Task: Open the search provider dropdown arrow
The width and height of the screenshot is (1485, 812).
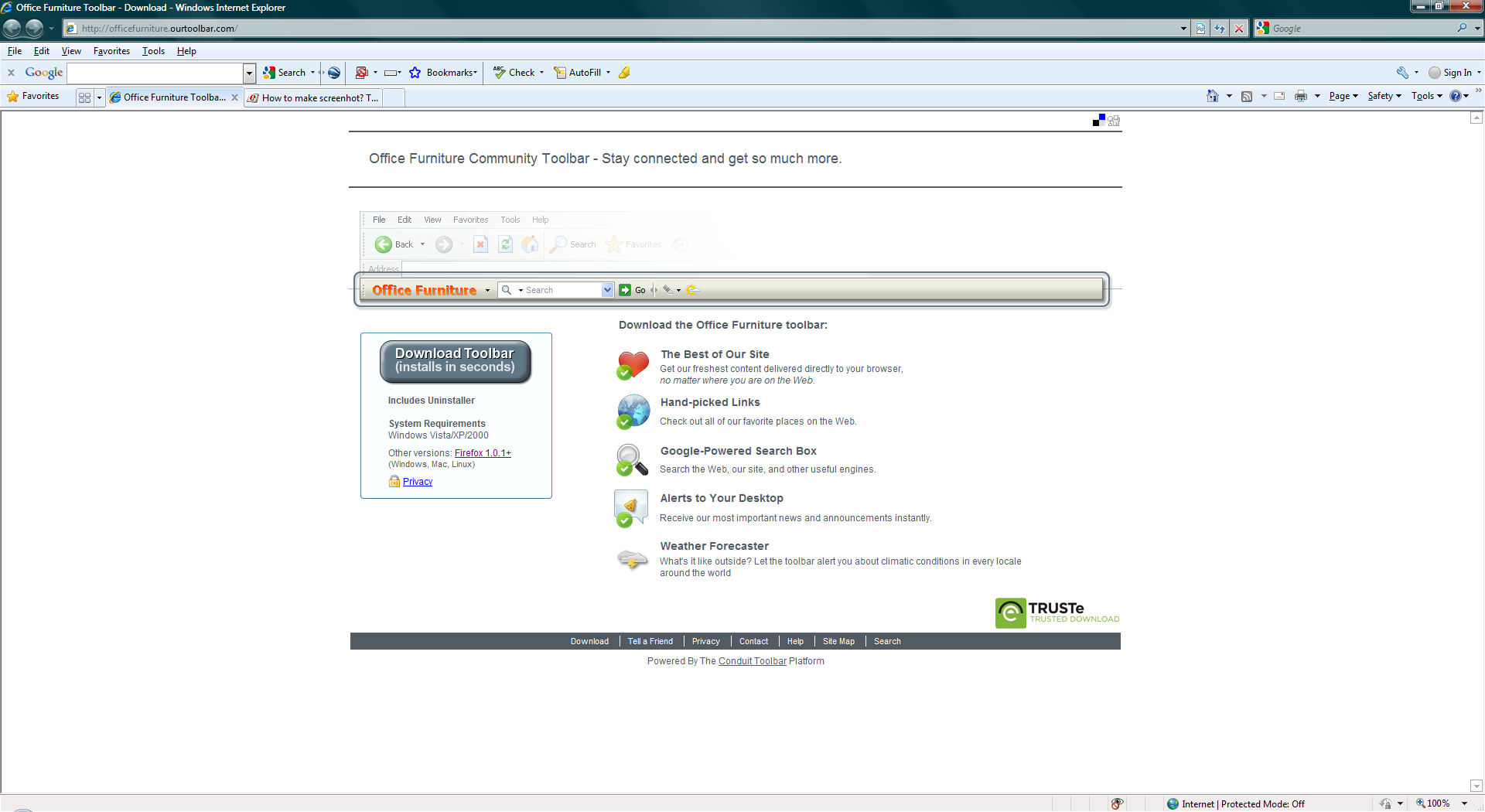Action: [x=1477, y=29]
